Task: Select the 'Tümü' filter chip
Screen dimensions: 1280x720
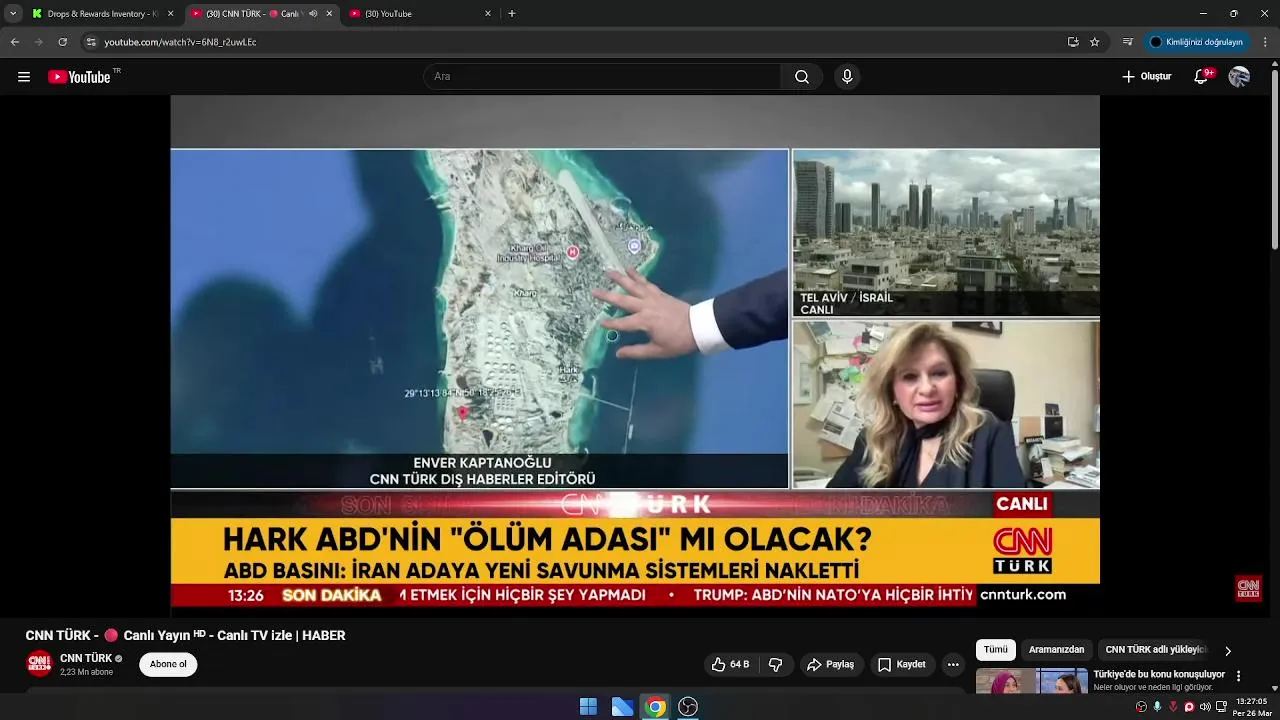Action: [996, 650]
